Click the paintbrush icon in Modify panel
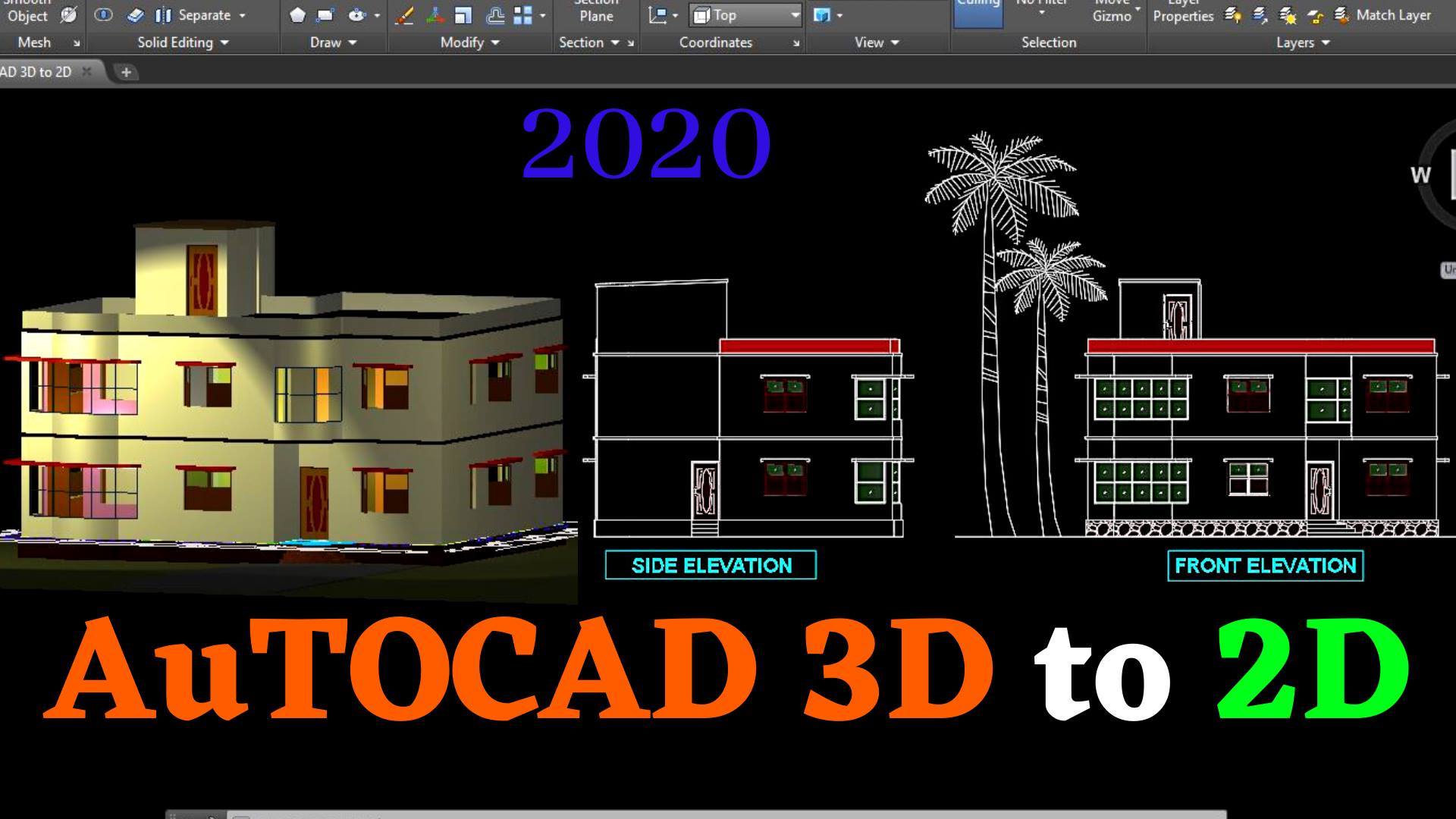Screen dimensions: 1456x819 [405, 14]
